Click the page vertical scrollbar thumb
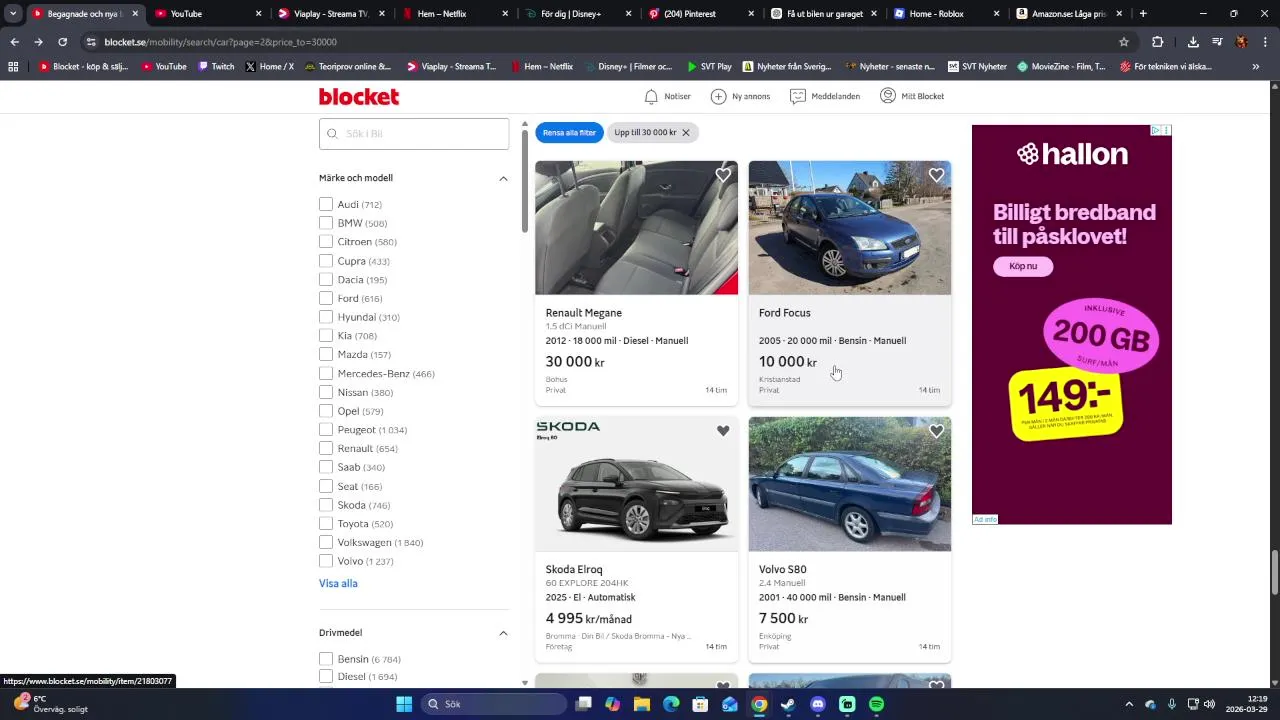Image resolution: width=1280 pixels, height=720 pixels. tap(1273, 572)
